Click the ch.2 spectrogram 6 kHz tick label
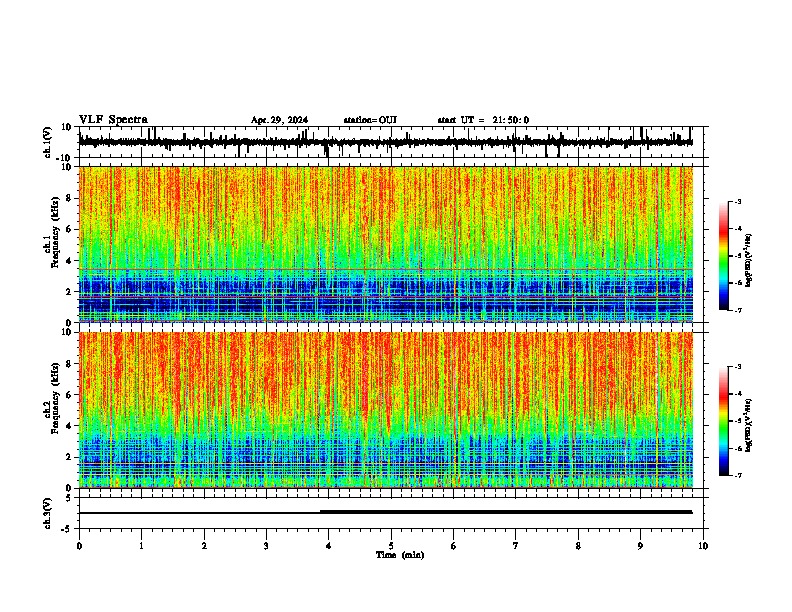The height and width of the screenshot is (612, 792). click(x=69, y=395)
